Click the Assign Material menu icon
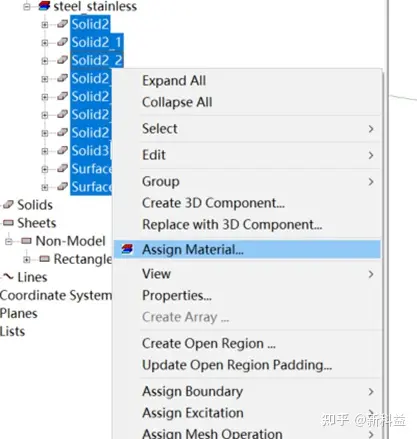This screenshot has width=417, height=439. pos(127,249)
